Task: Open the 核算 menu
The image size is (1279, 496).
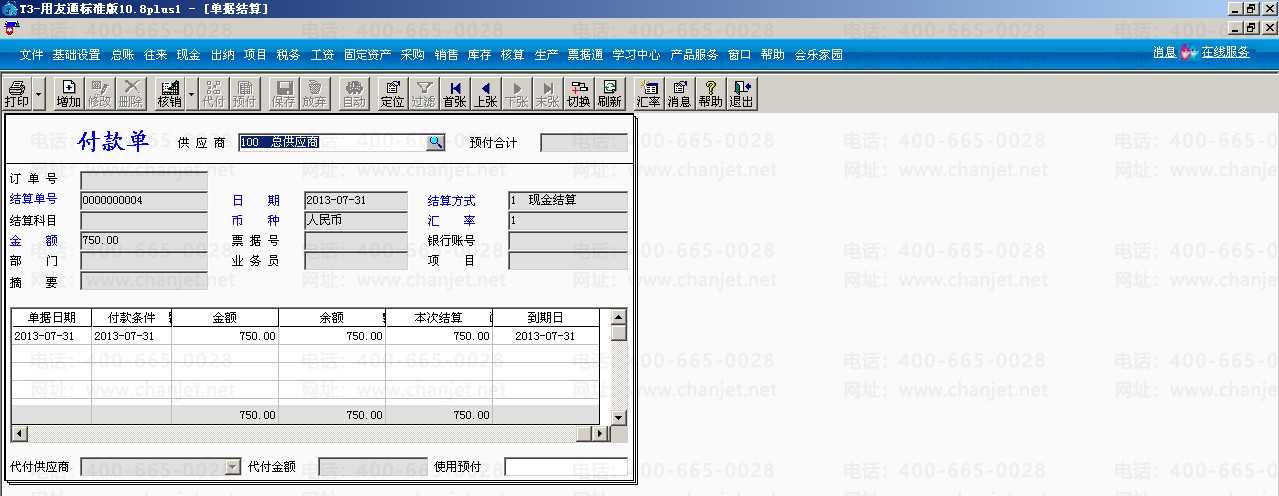Action: pos(512,55)
